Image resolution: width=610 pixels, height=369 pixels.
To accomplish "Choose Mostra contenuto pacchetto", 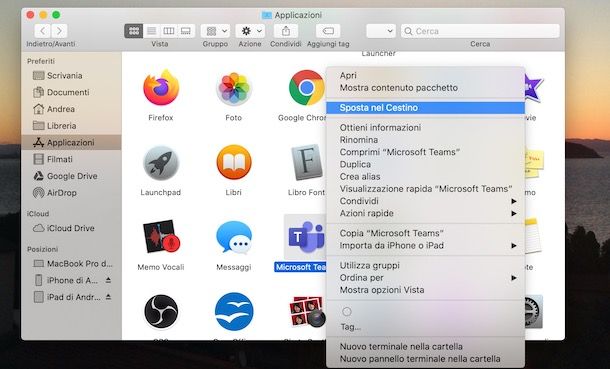I will [426, 87].
